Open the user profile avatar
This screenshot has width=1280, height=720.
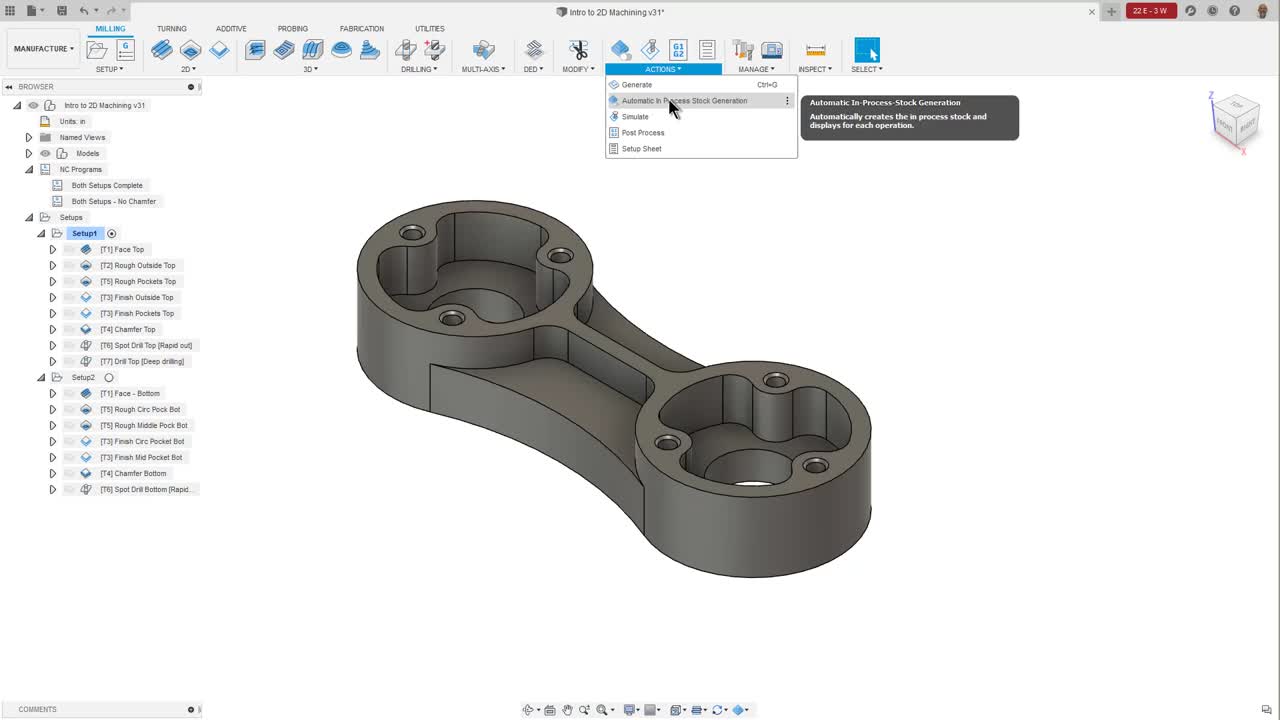pyautogui.click(x=1262, y=11)
